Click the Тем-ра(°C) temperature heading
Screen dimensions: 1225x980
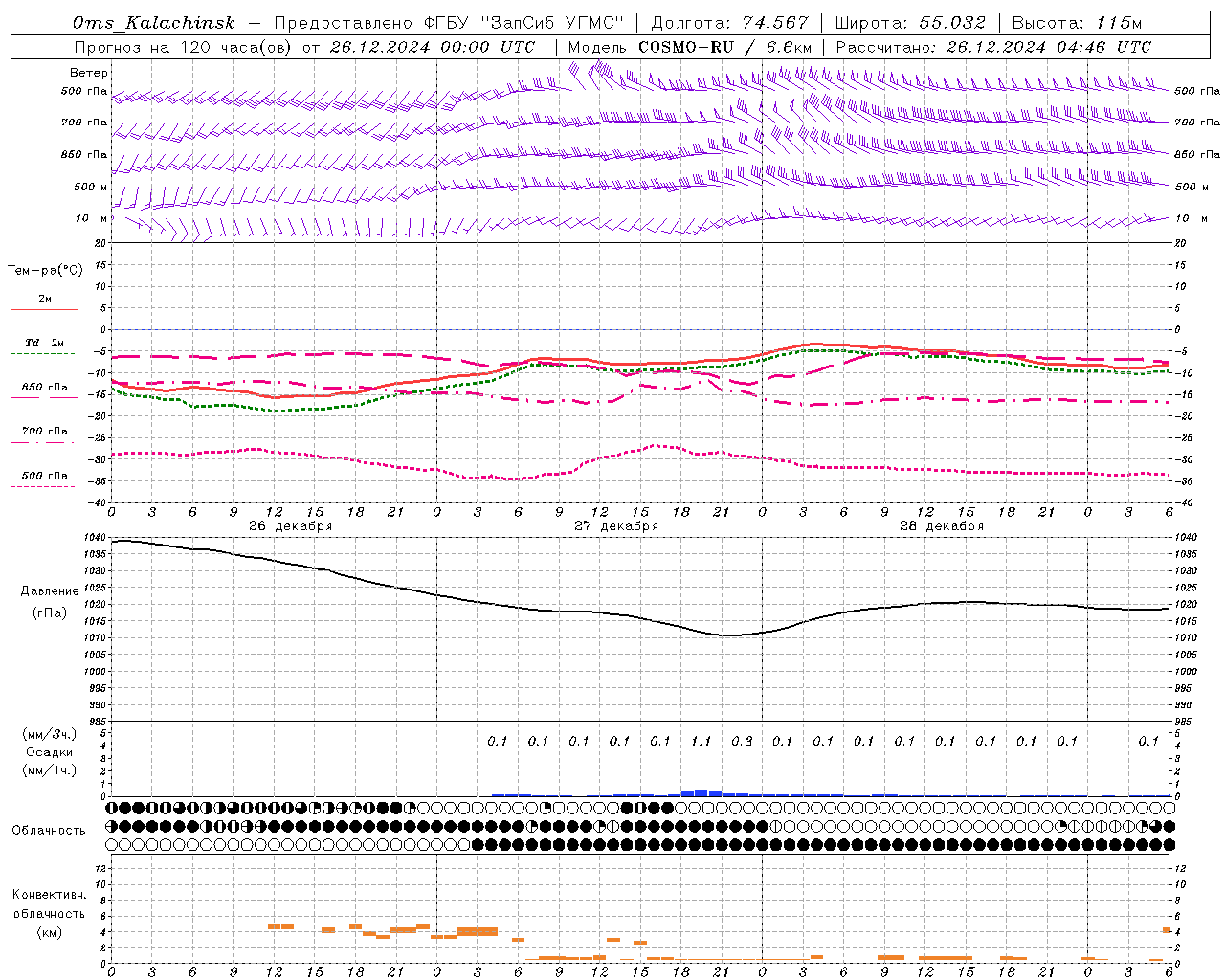[45, 271]
